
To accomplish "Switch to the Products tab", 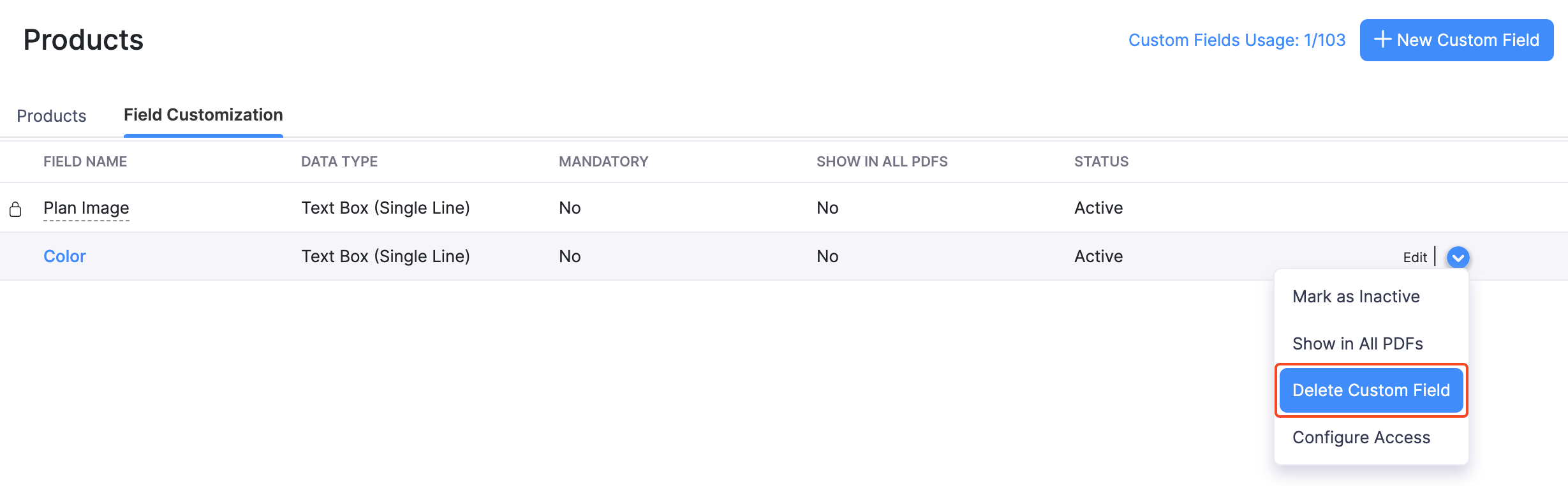I will [x=52, y=115].
